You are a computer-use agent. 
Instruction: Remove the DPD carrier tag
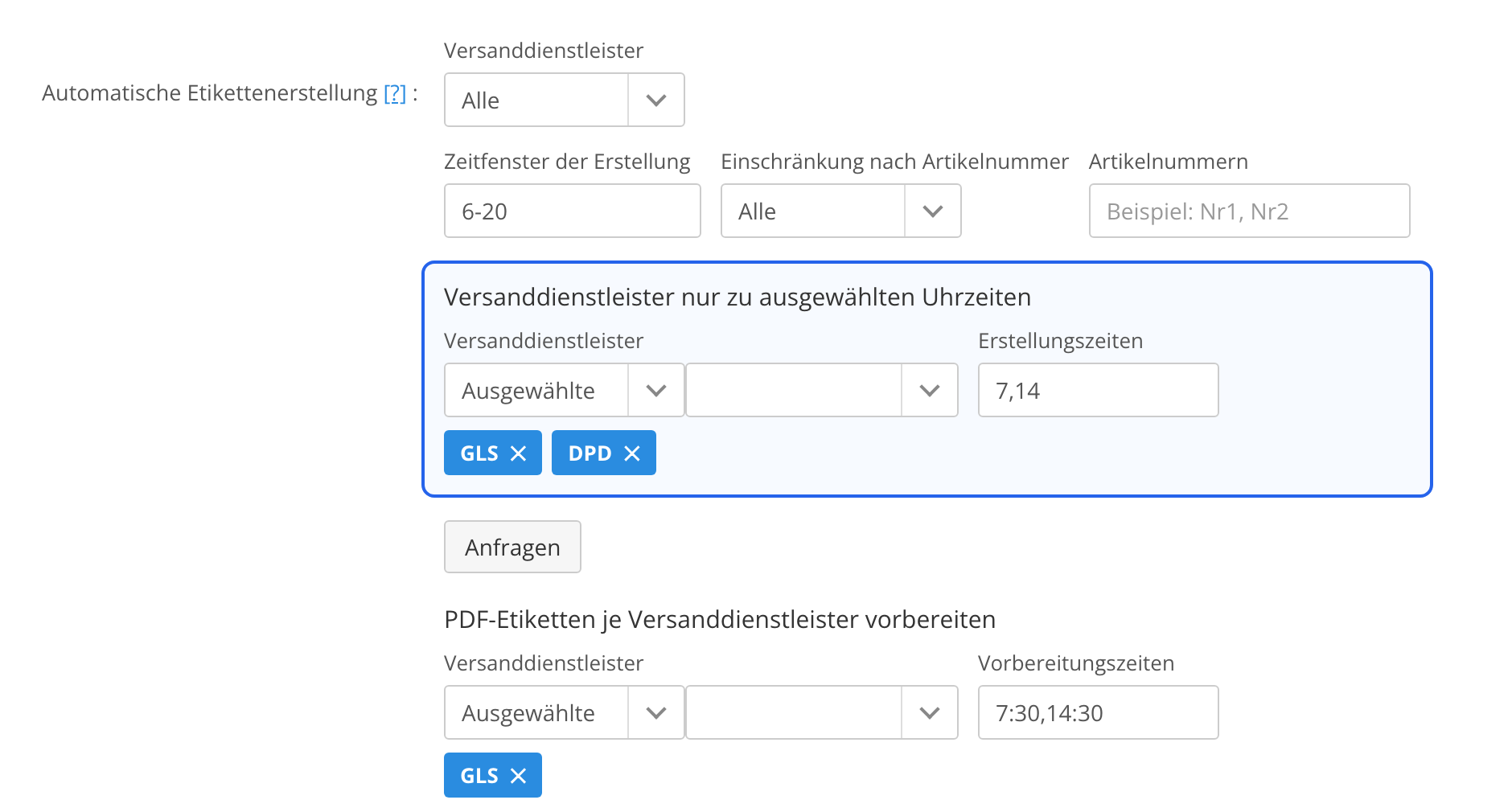tap(632, 453)
